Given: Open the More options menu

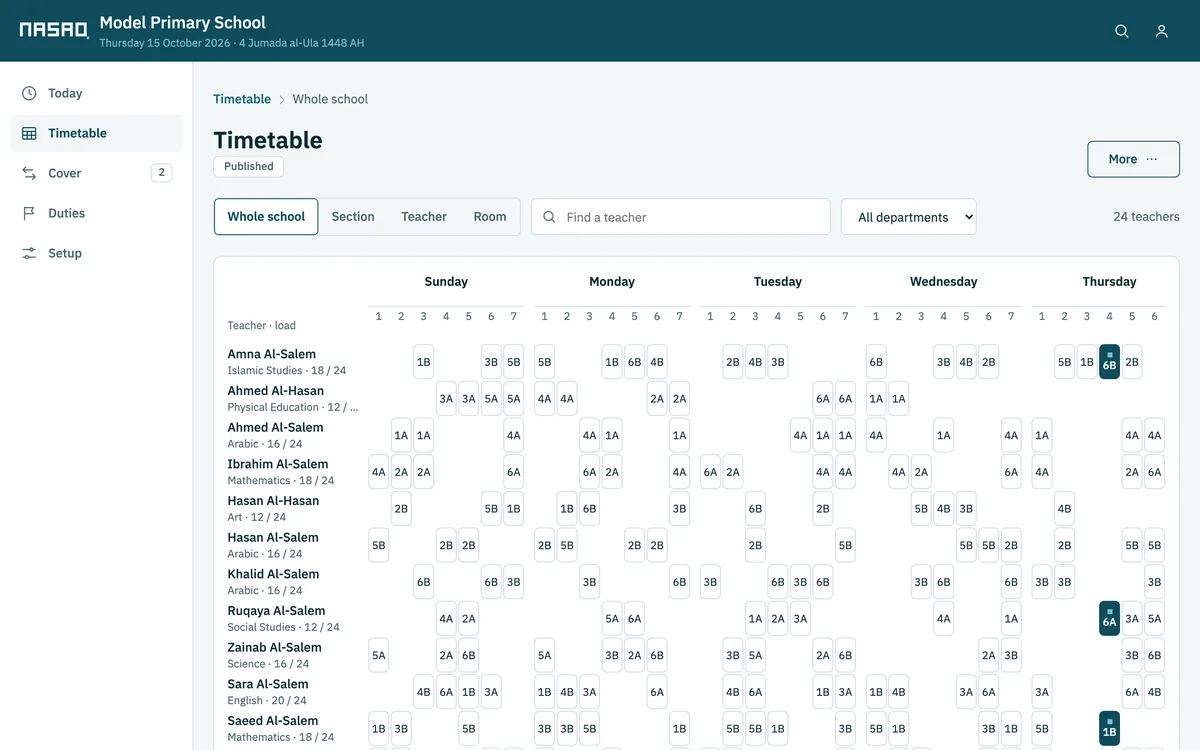Looking at the screenshot, I should [1133, 159].
